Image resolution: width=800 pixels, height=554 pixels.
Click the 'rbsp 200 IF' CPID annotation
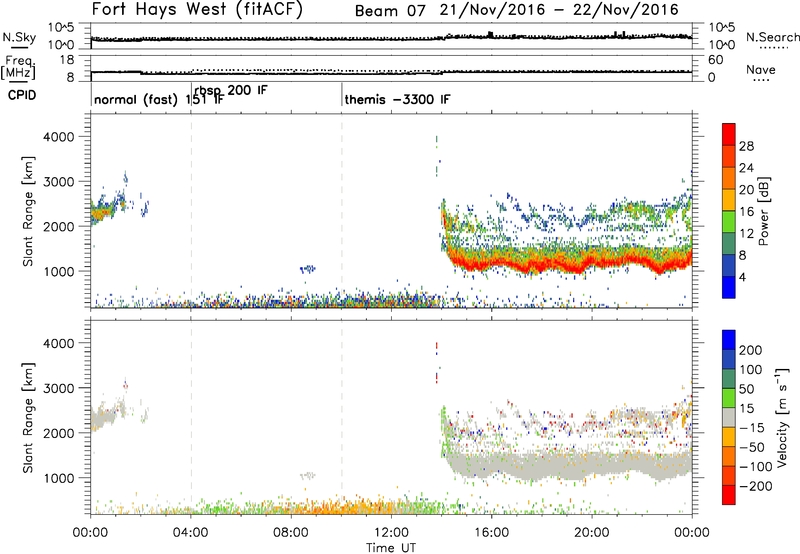pyautogui.click(x=231, y=90)
